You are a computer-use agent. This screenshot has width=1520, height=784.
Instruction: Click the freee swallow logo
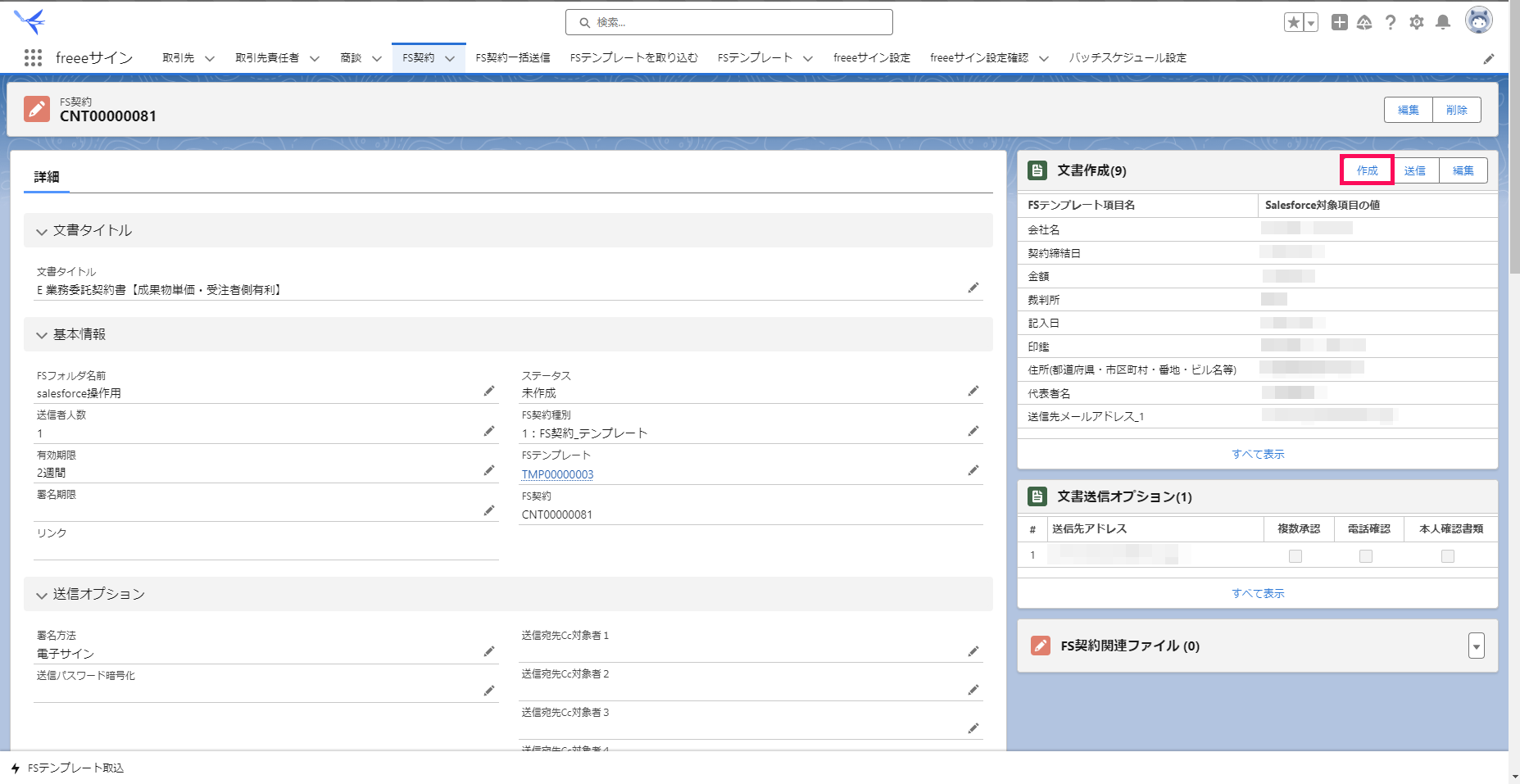point(30,21)
